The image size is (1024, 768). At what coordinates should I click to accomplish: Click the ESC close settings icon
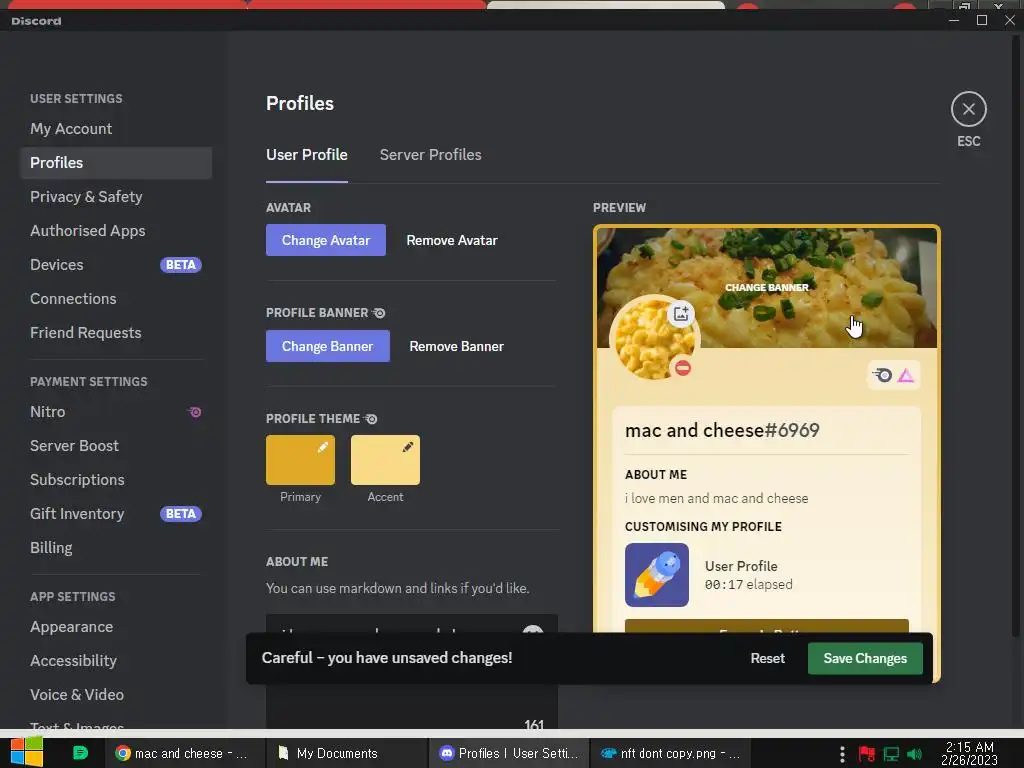click(x=968, y=109)
